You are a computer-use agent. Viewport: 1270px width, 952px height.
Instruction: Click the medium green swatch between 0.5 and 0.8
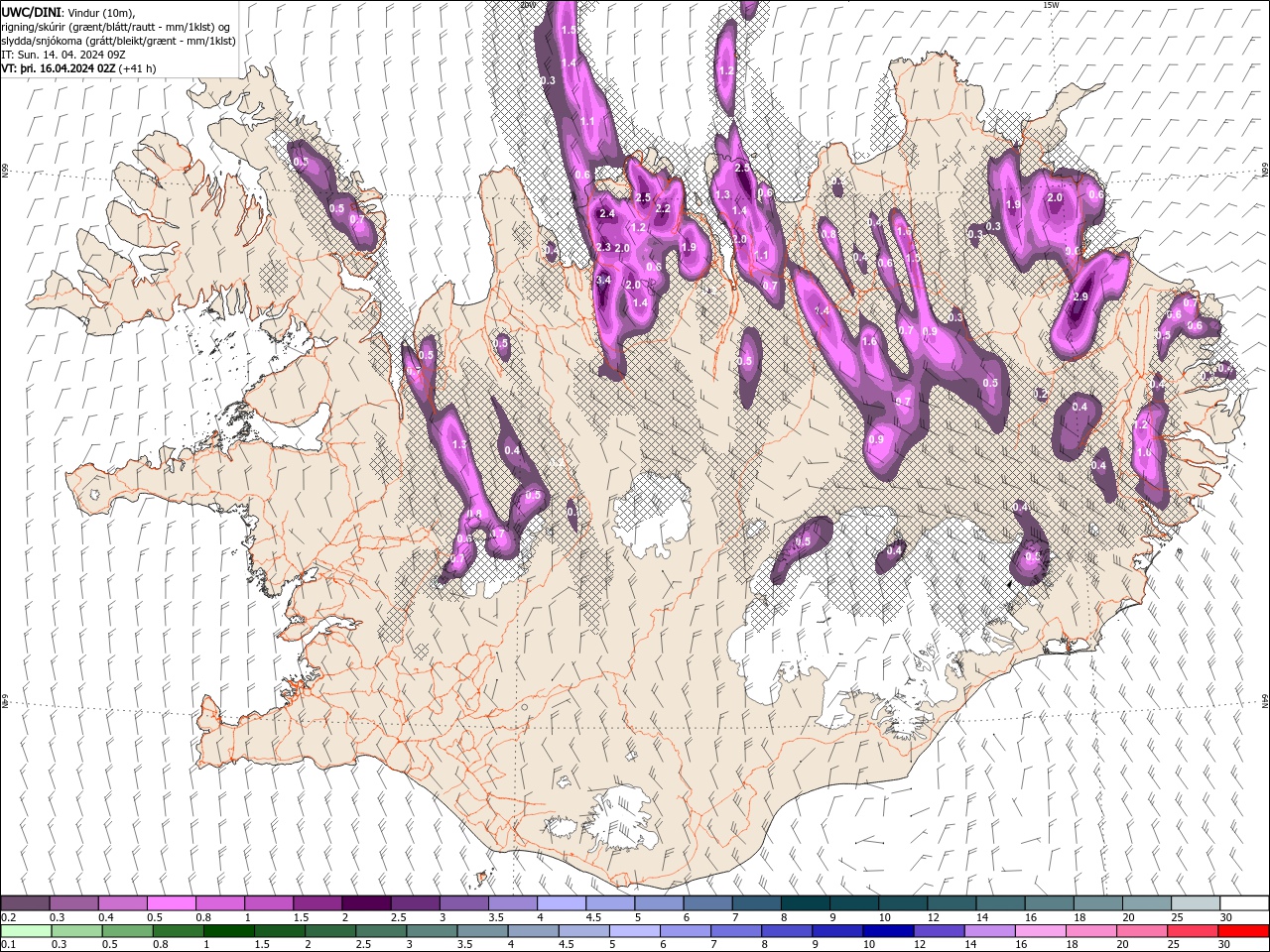[x=129, y=931]
